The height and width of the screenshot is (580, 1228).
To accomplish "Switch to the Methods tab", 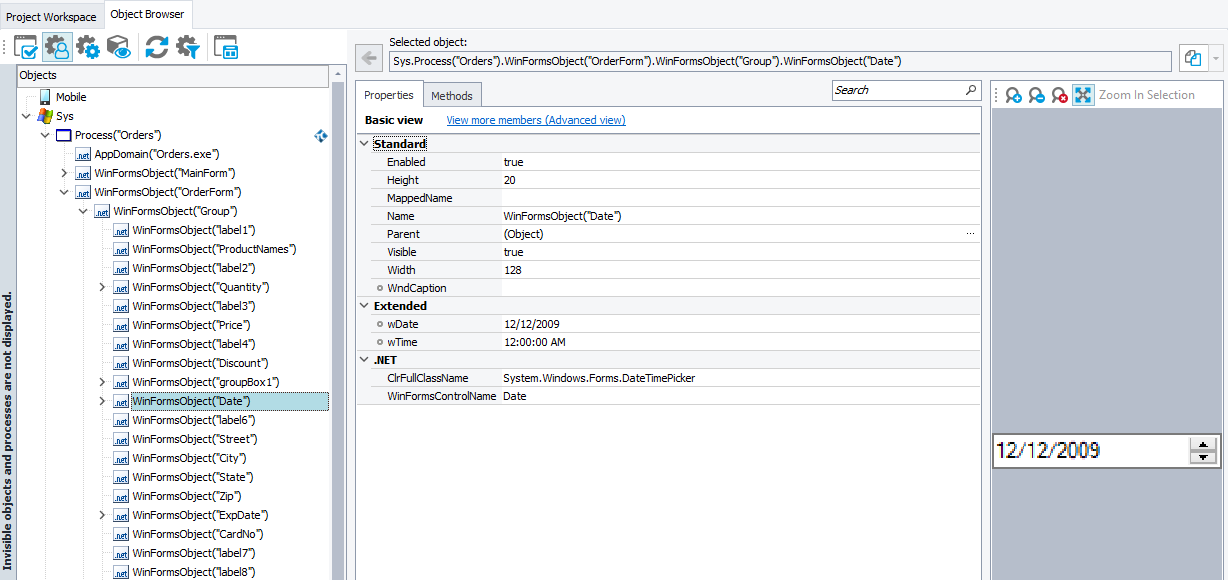I will coord(452,95).
